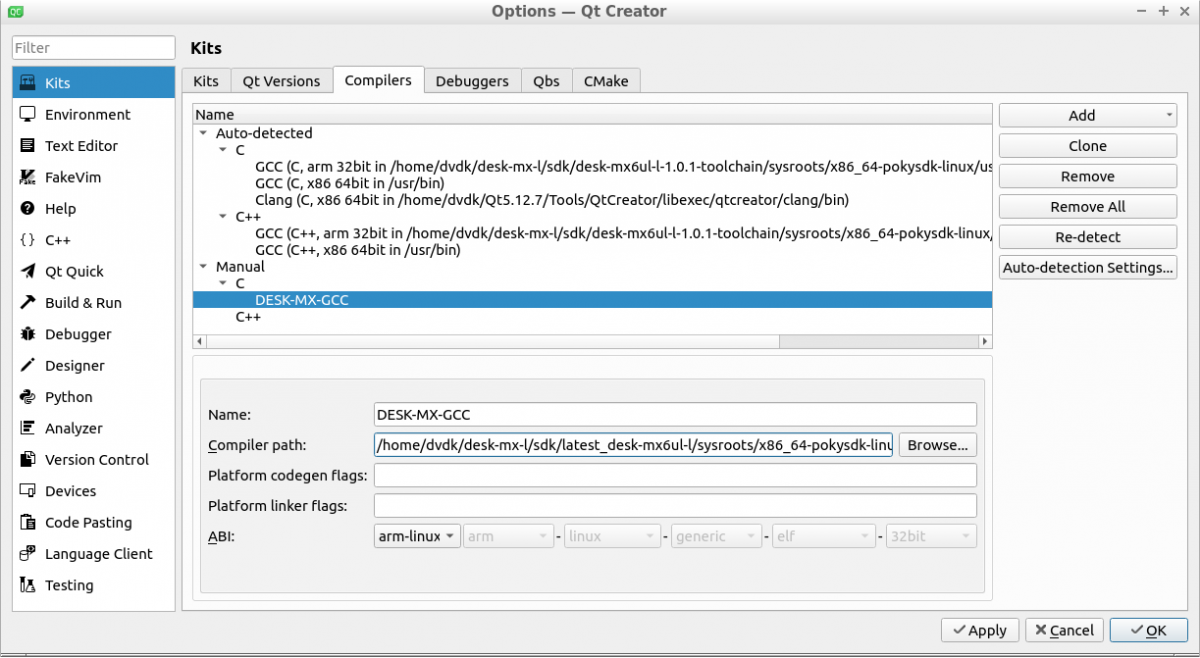Switch to the Qt Versions tab
Image resolution: width=1200 pixels, height=658 pixels.
pos(281,82)
